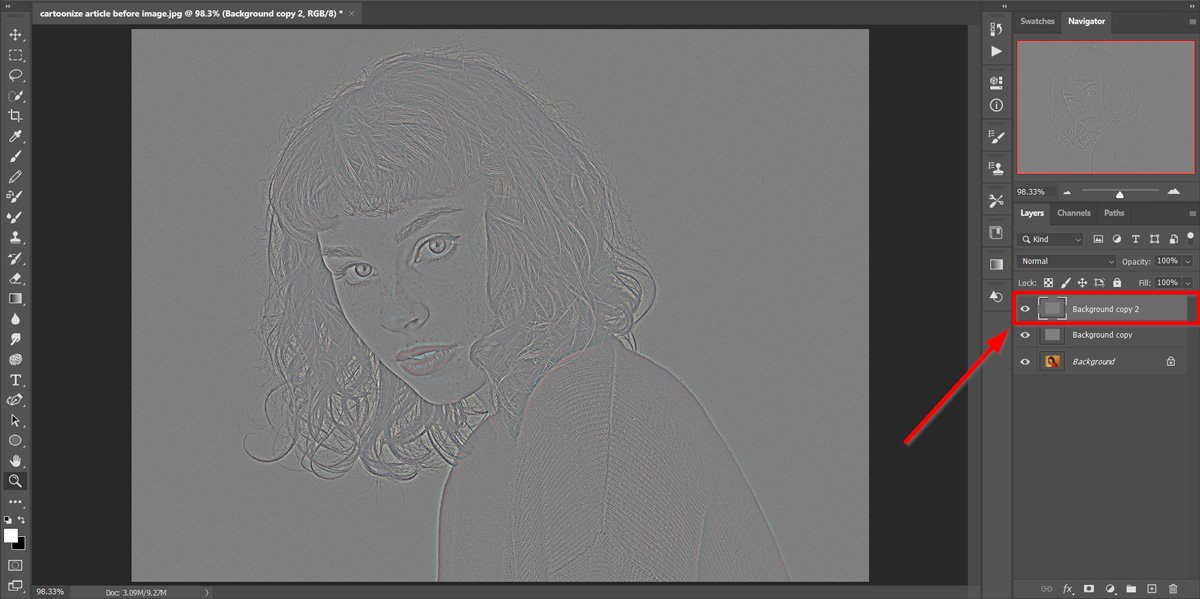Select the Eyedropper tool
The image size is (1200, 599).
[x=15, y=136]
